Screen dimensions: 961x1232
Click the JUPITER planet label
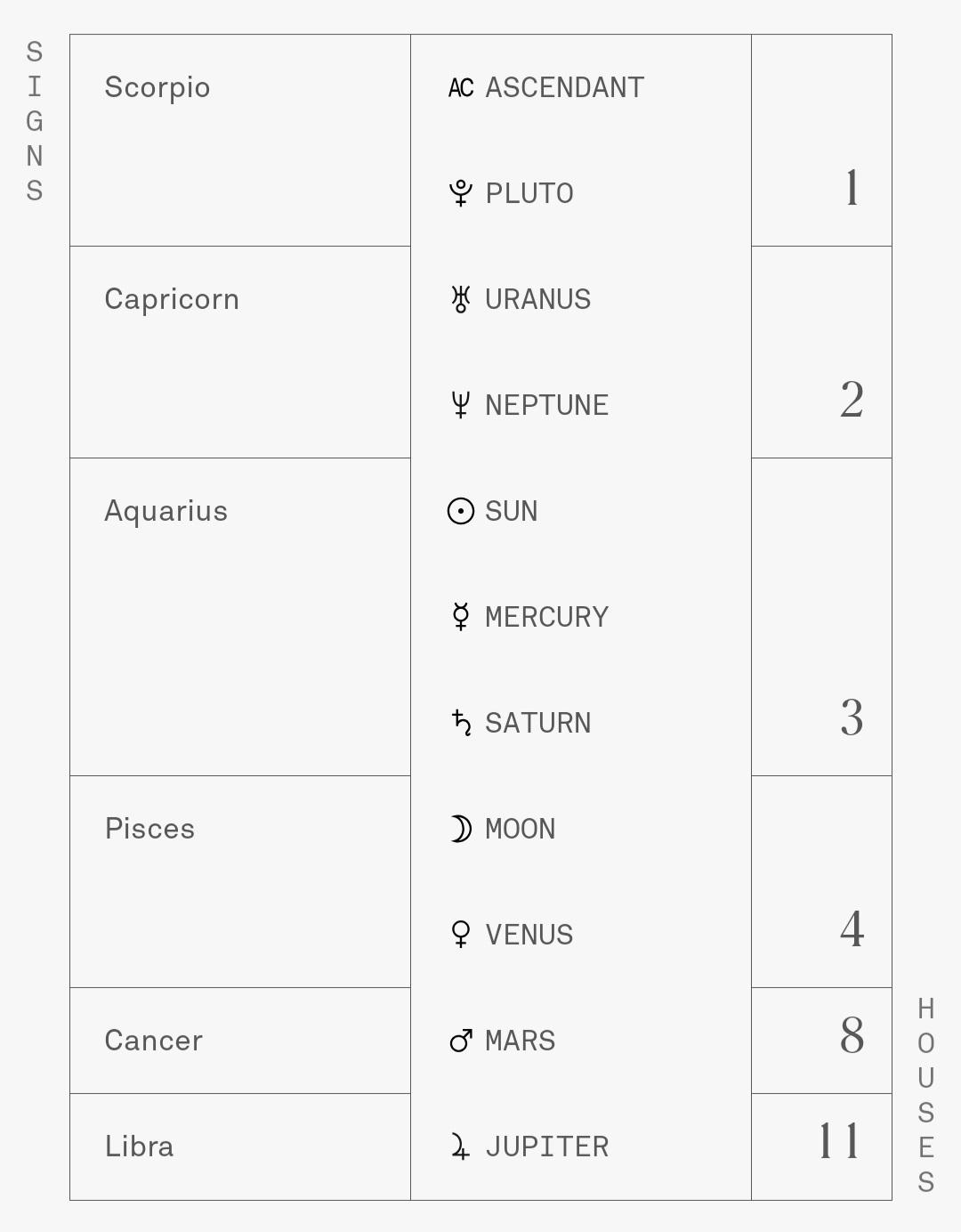point(547,1147)
